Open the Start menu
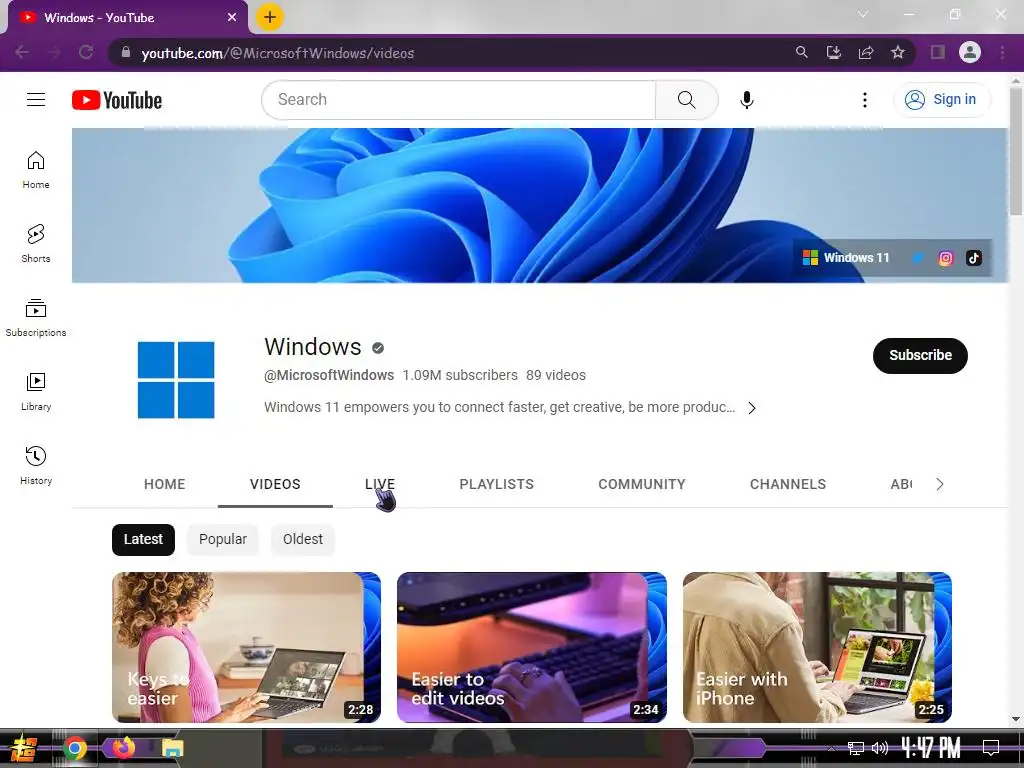 [x=23, y=748]
